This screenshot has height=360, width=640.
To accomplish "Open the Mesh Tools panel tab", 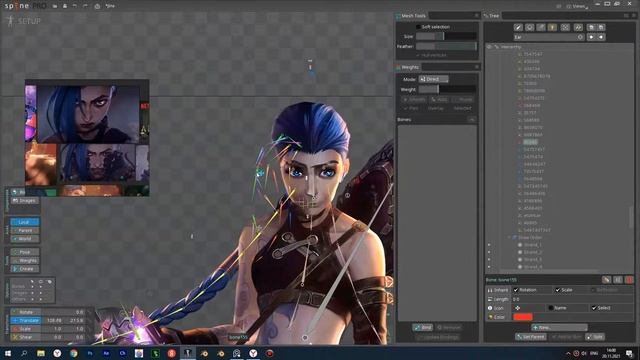I will point(411,16).
